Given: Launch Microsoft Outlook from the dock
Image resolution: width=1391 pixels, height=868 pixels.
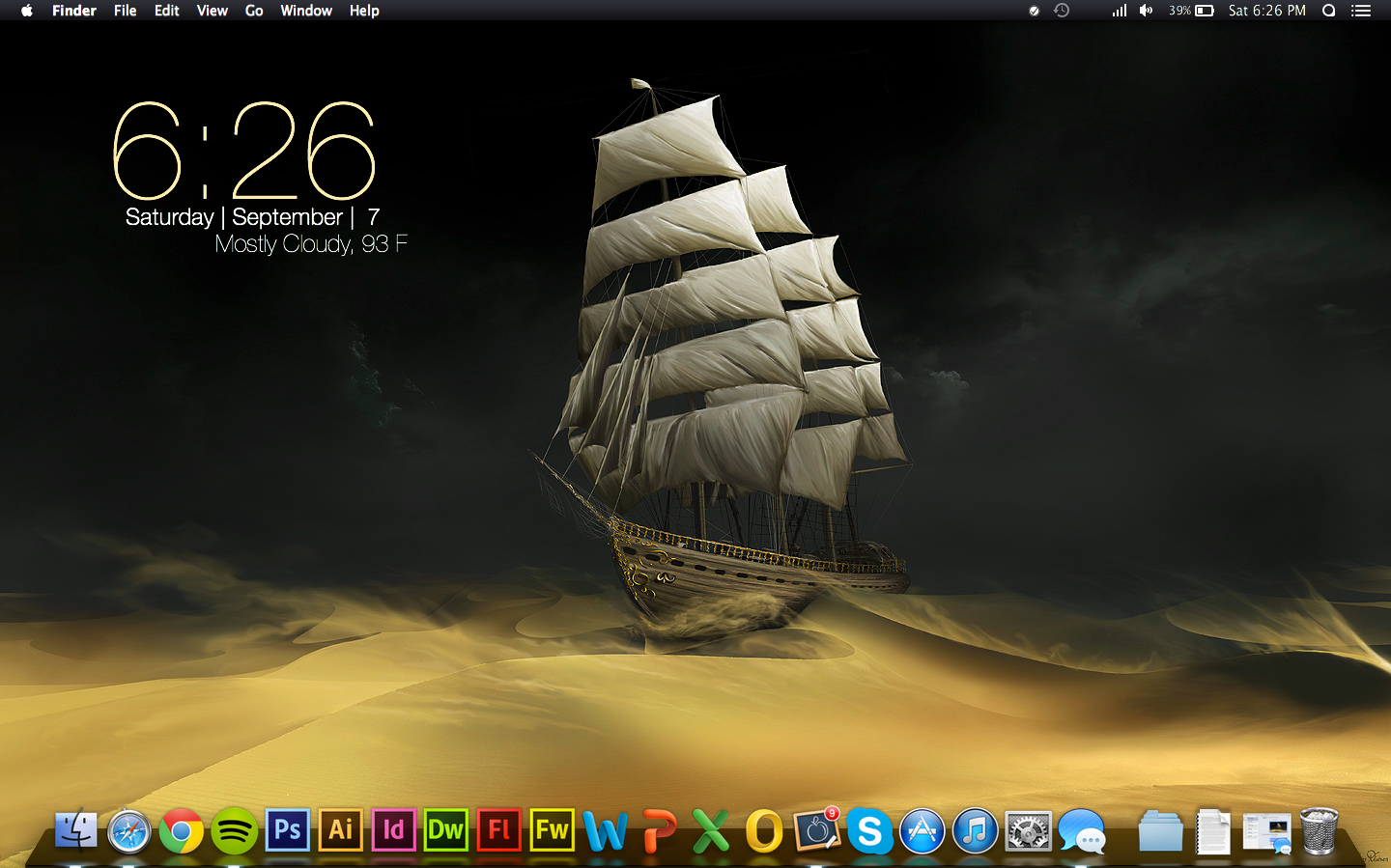Looking at the screenshot, I should [x=764, y=831].
